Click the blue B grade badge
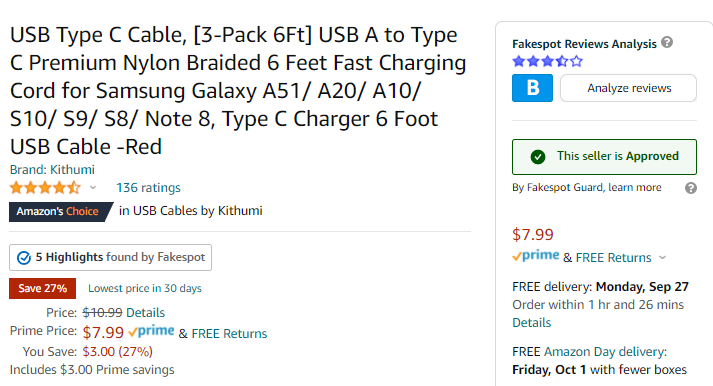 (x=532, y=88)
